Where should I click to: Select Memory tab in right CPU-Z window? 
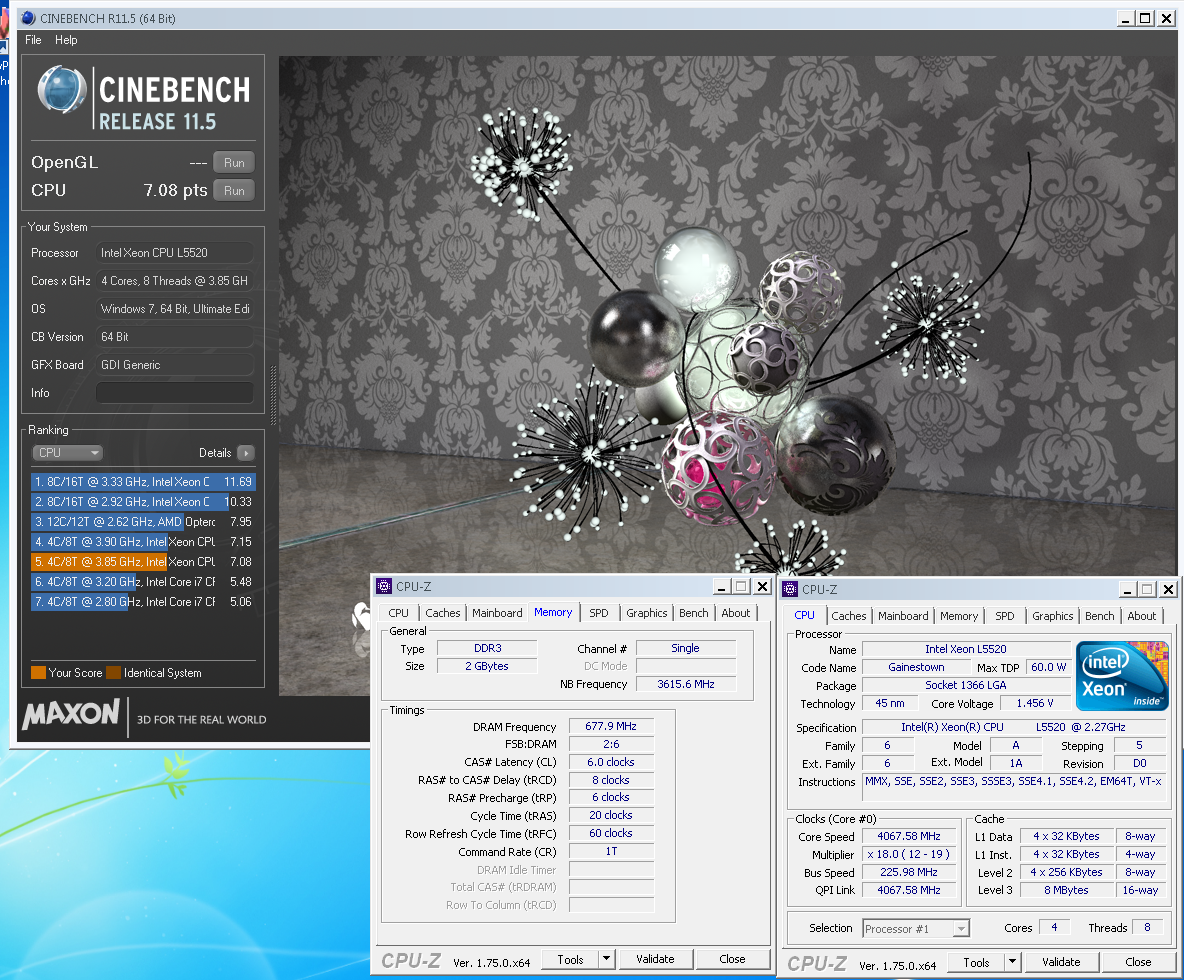[x=959, y=616]
